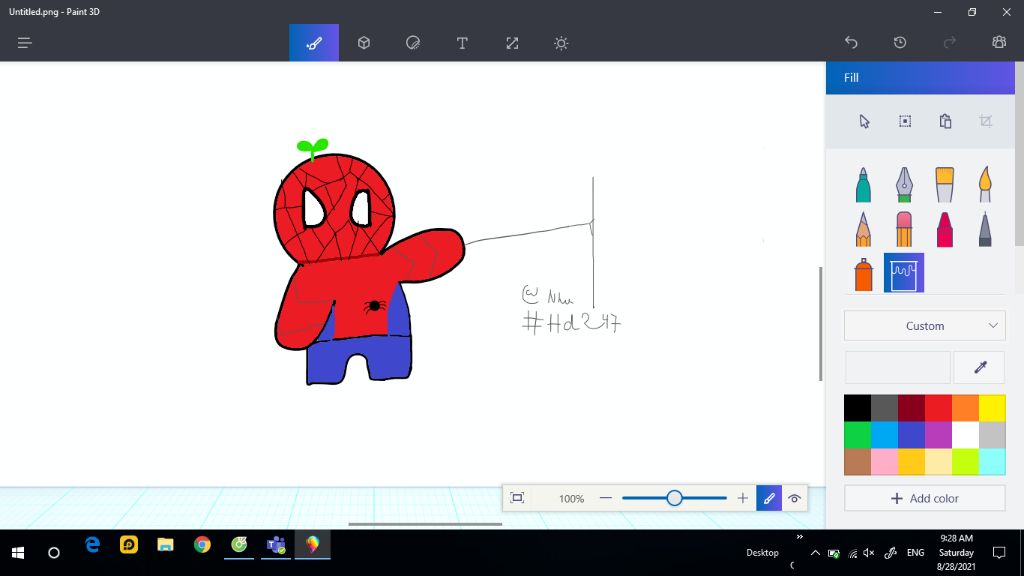Viewport: 1024px width, 576px height.
Task: Choose the orange color swatch
Action: tap(965, 408)
